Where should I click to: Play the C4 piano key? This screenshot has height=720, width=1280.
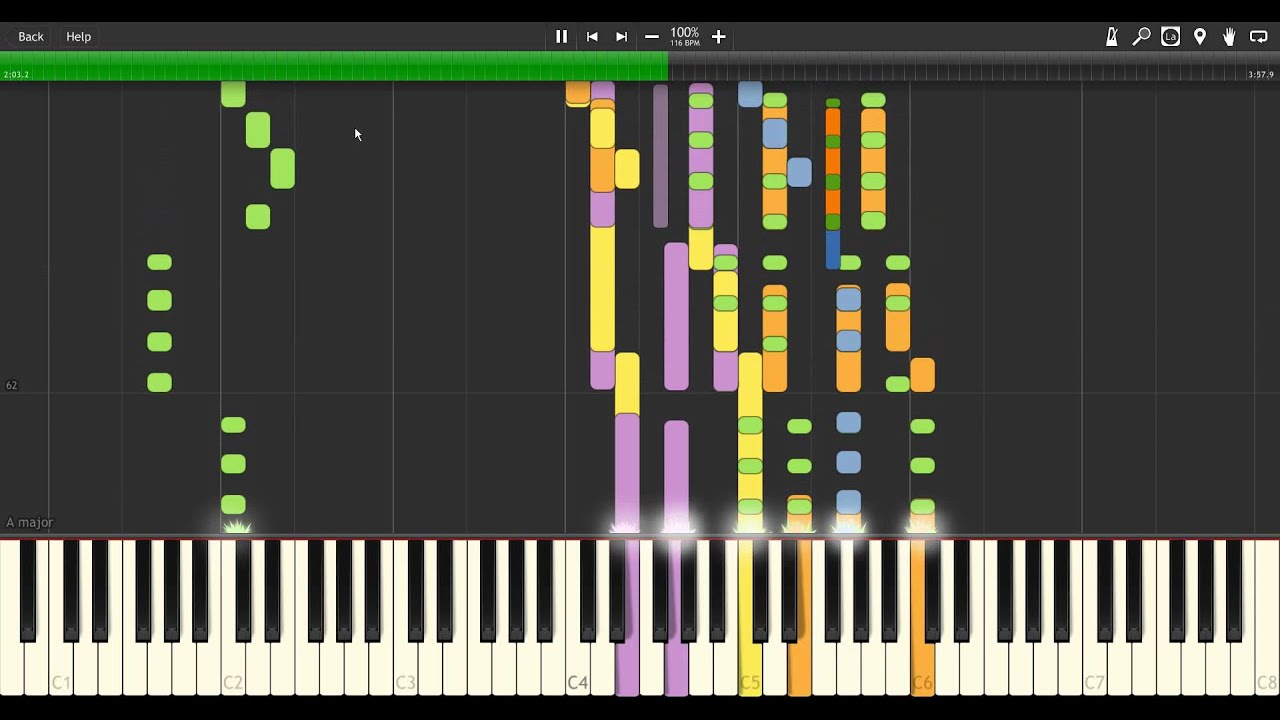pos(577,670)
